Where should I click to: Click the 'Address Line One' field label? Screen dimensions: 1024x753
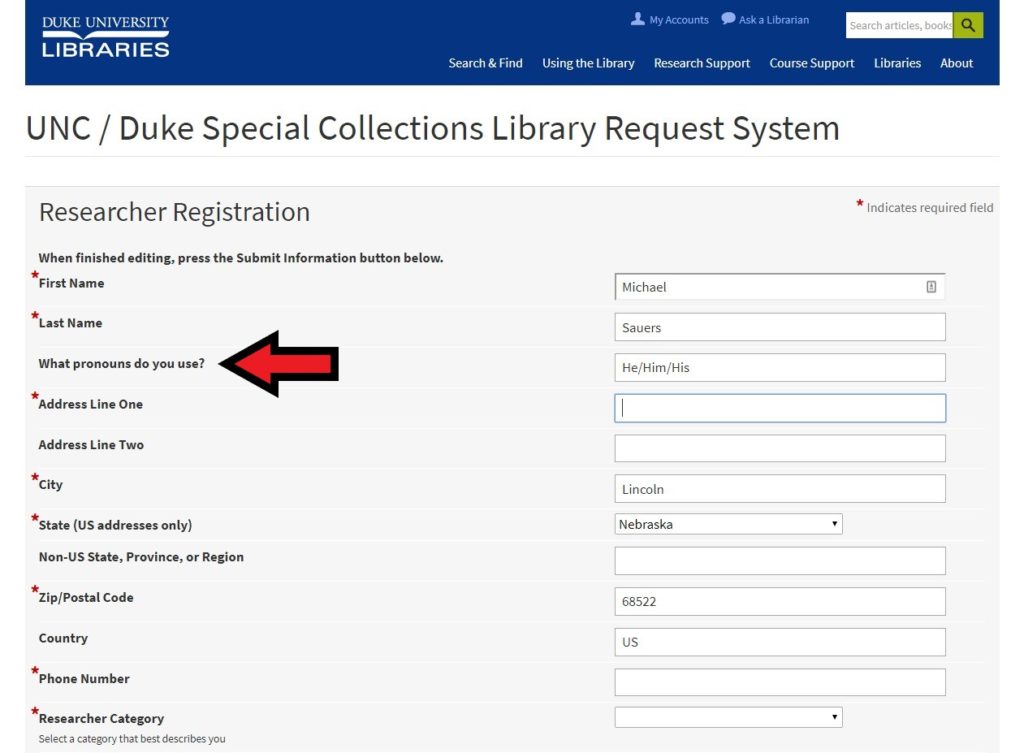(91, 404)
